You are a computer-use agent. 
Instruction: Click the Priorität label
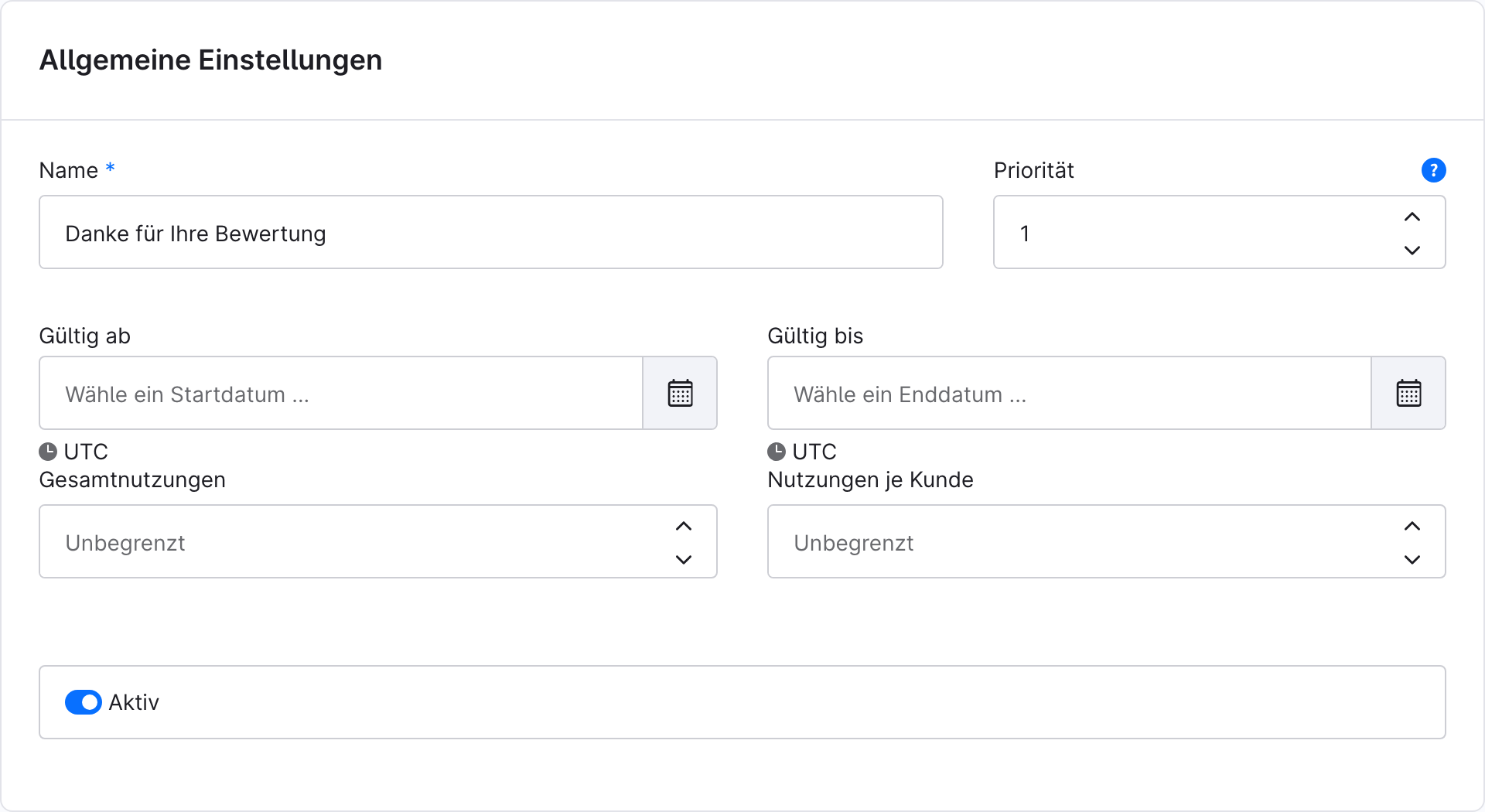coord(1033,170)
